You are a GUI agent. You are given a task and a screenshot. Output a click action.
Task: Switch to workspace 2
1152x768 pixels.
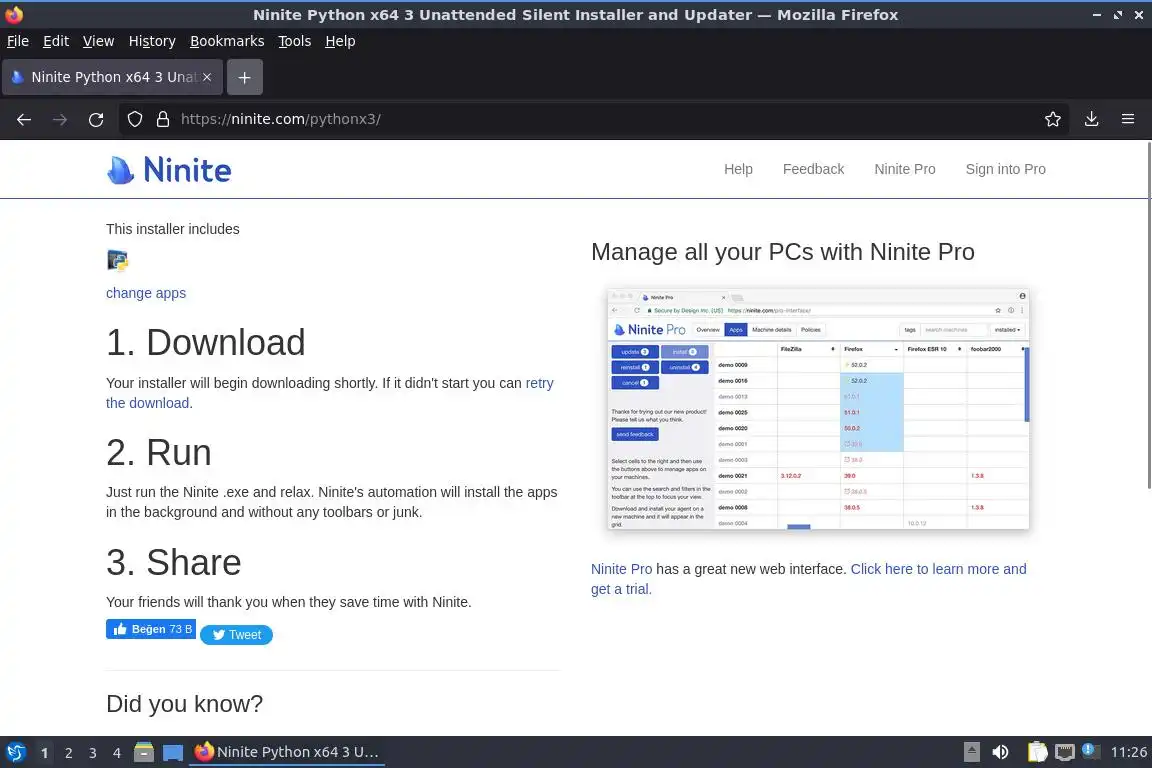pos(69,753)
